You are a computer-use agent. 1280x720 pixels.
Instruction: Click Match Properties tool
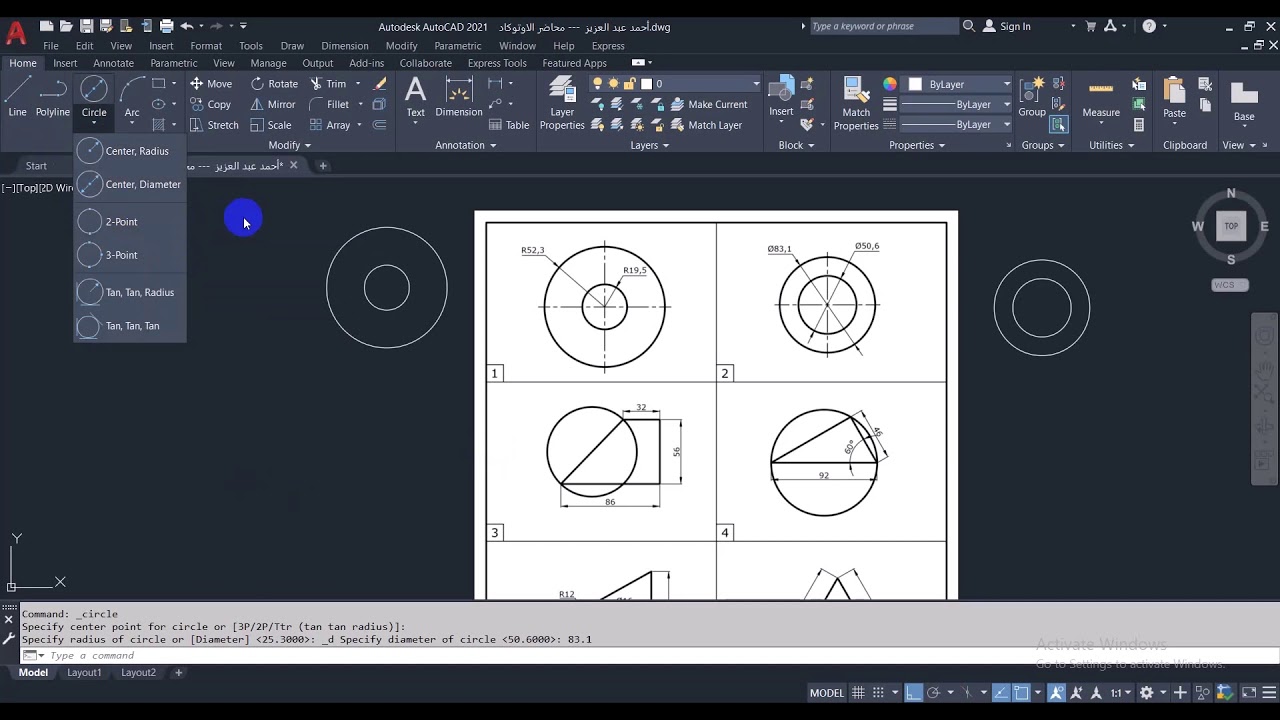coord(856,104)
